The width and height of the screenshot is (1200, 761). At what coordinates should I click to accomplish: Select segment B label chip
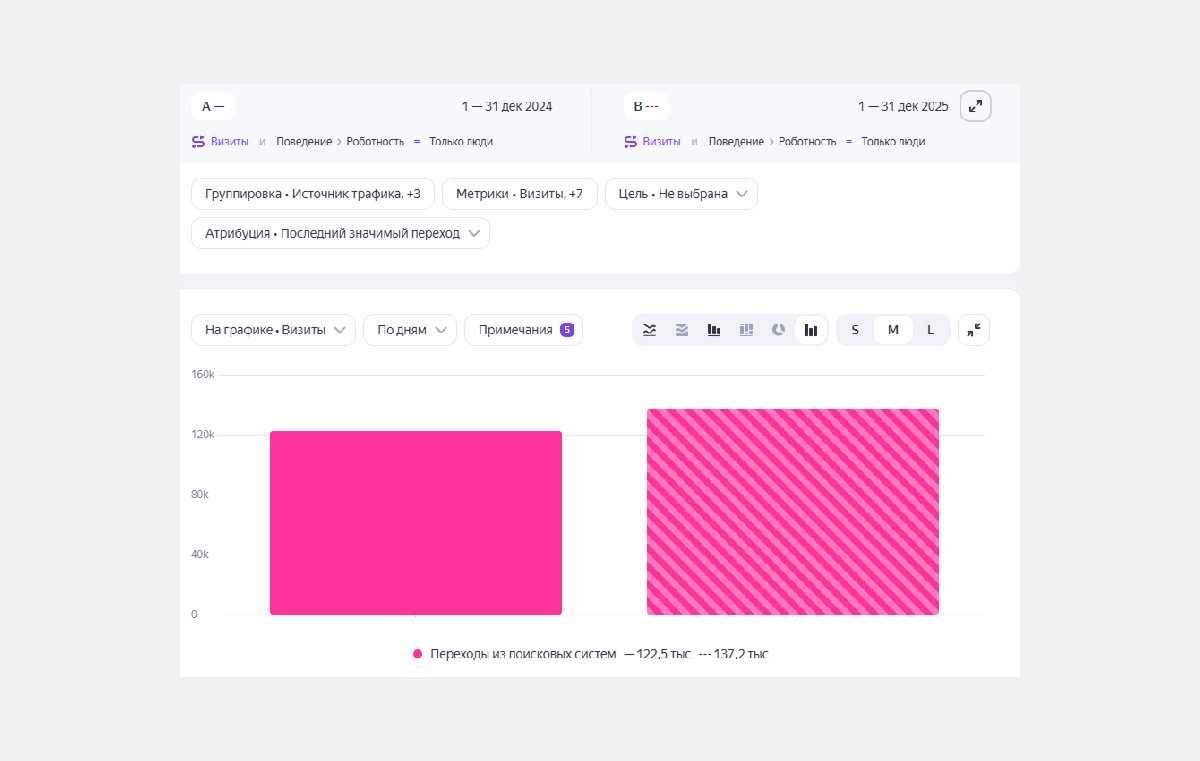(x=646, y=106)
